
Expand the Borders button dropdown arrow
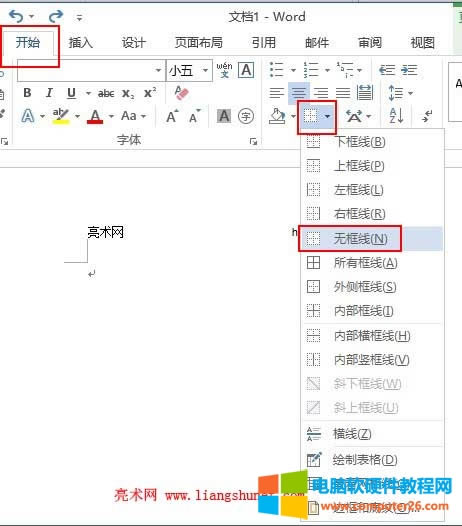pos(327,116)
